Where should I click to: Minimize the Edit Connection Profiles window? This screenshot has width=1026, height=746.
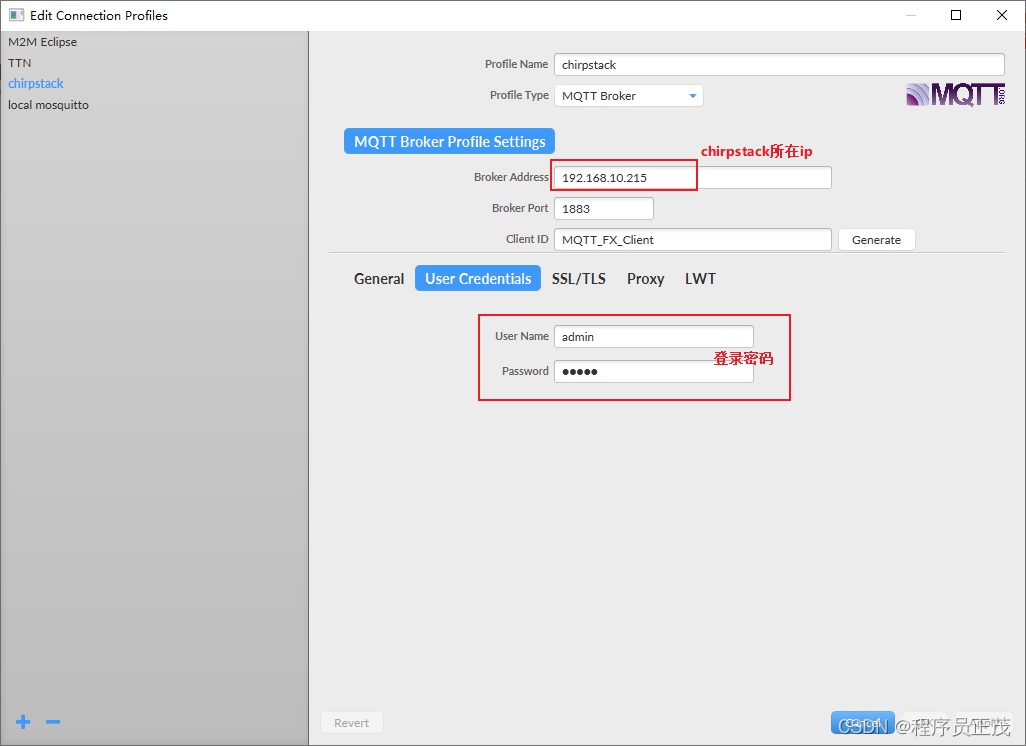coord(910,15)
